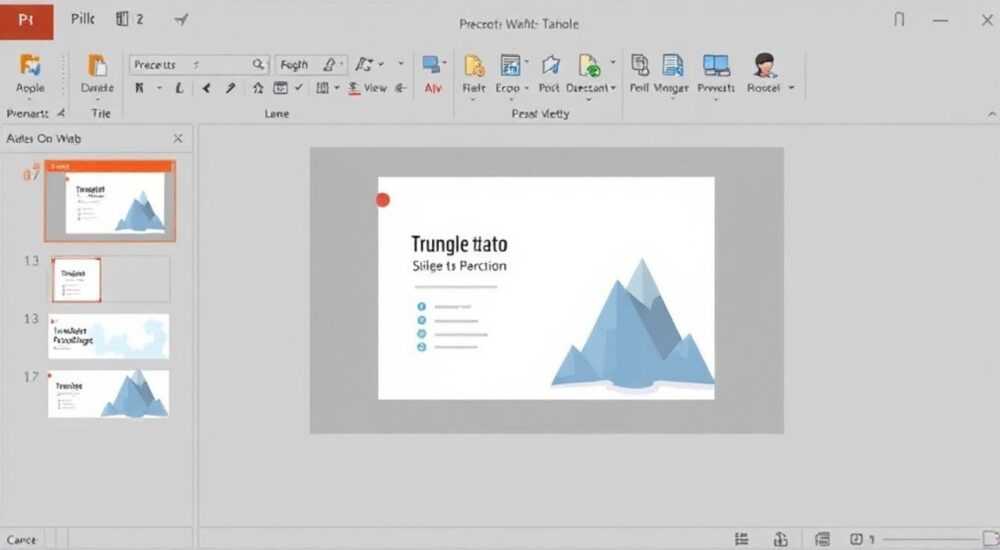Click the Silge ts Parction subtitle
This screenshot has height=550, width=1000.
[x=459, y=266]
